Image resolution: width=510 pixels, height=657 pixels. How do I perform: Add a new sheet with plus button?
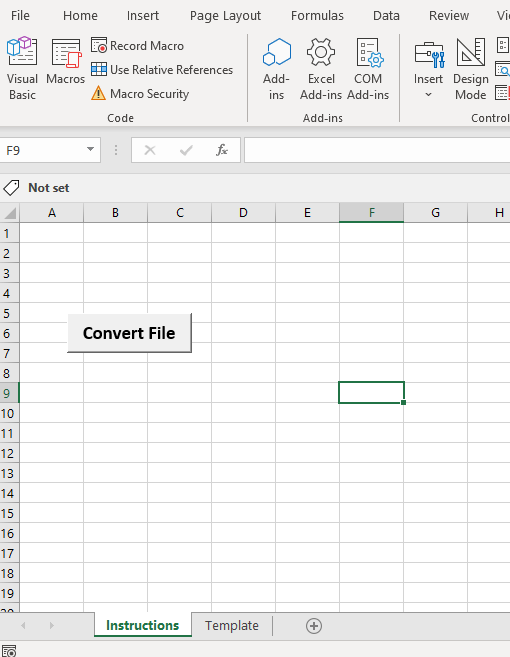click(x=314, y=626)
